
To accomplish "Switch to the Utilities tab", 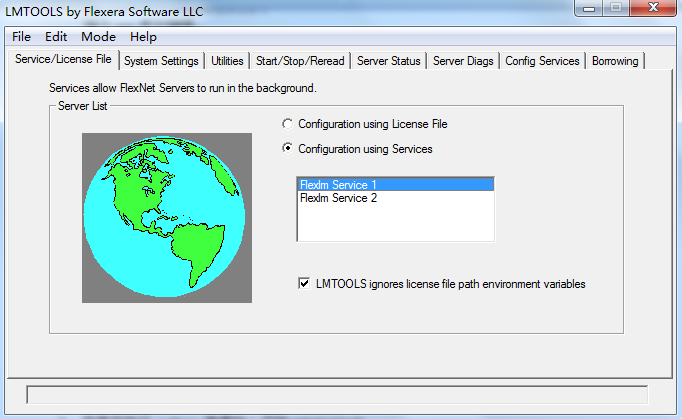I will pos(227,61).
